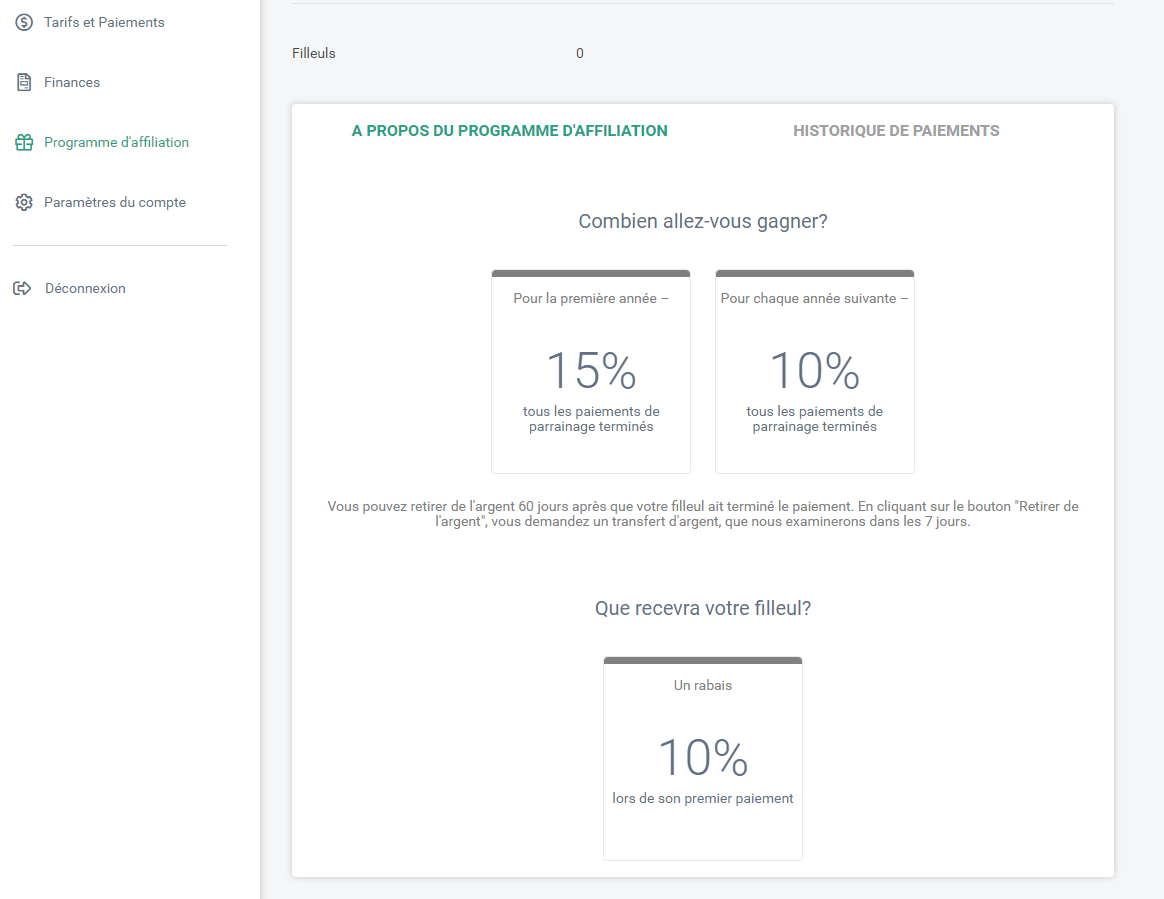Screen dimensions: 1164x899
Task: Switch to A propos du programme d'affiliation tab
Action: coord(509,131)
